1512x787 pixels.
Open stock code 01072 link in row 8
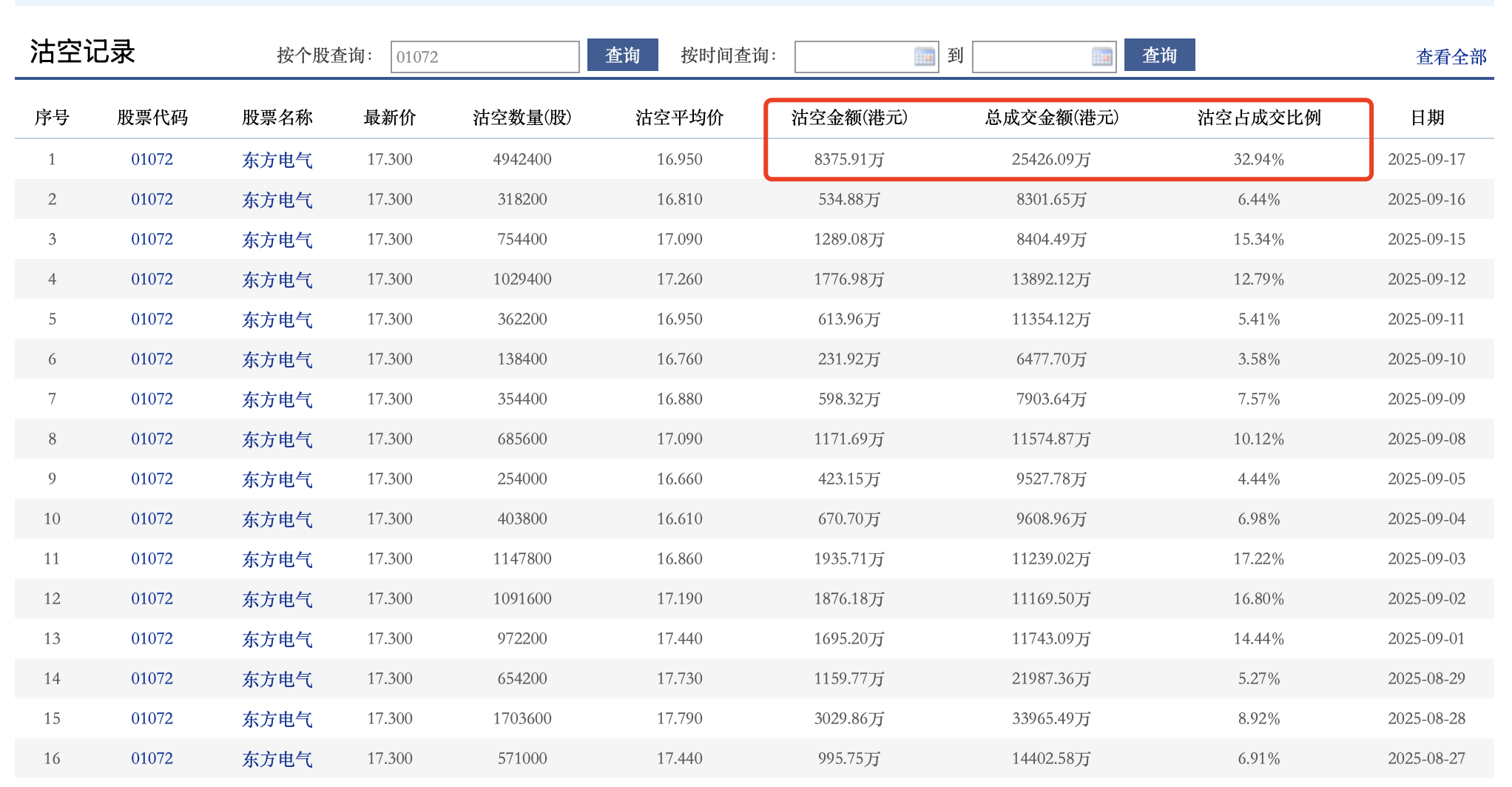(152, 439)
